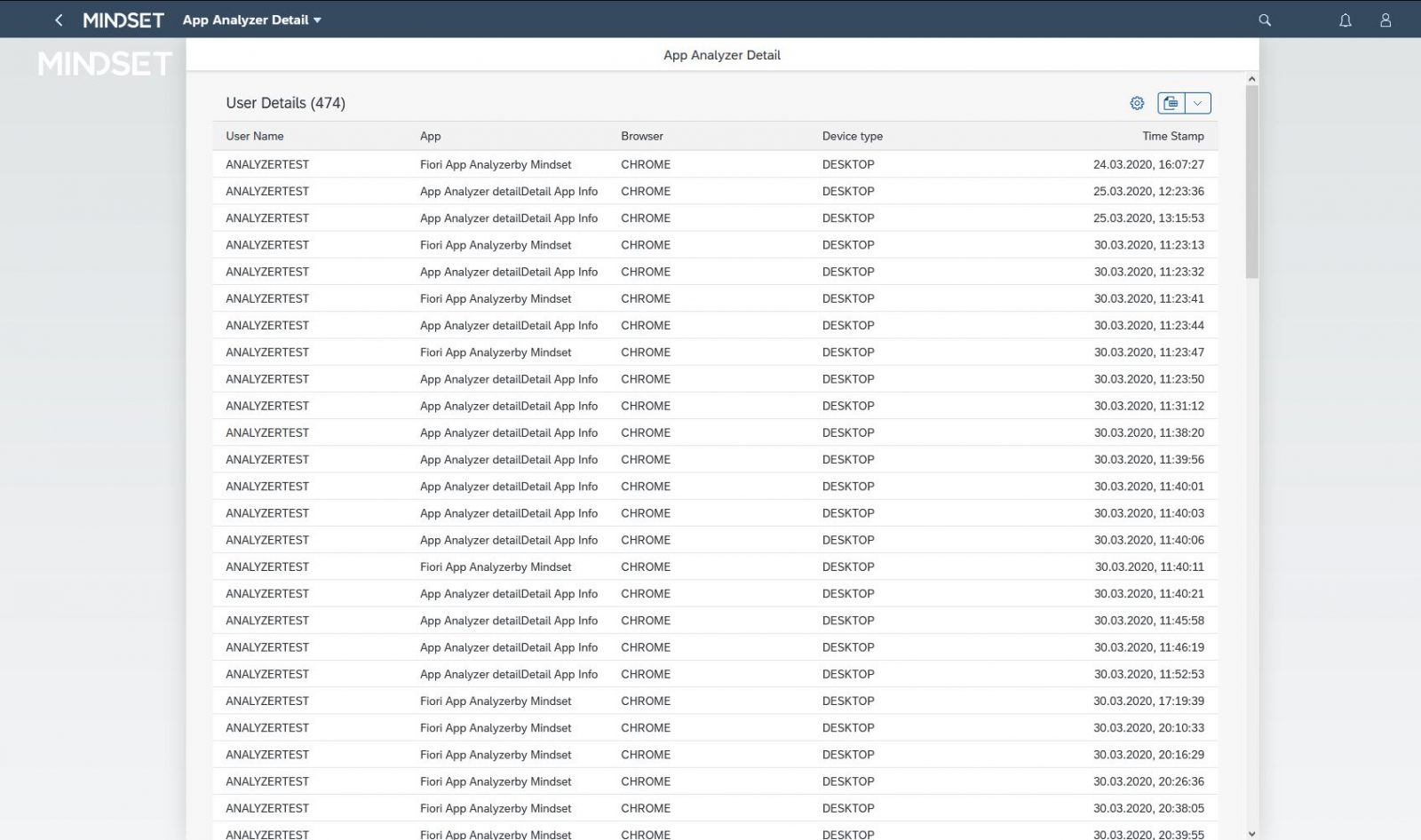
Task: Click ANALYZERTEST in the 16:07:27 row
Action: (267, 164)
